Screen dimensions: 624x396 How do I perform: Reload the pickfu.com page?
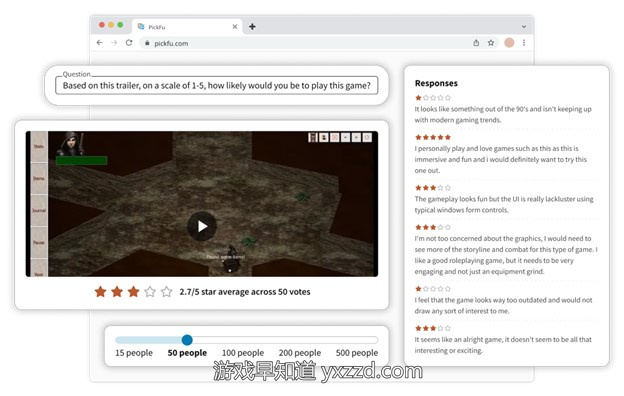coord(129,43)
